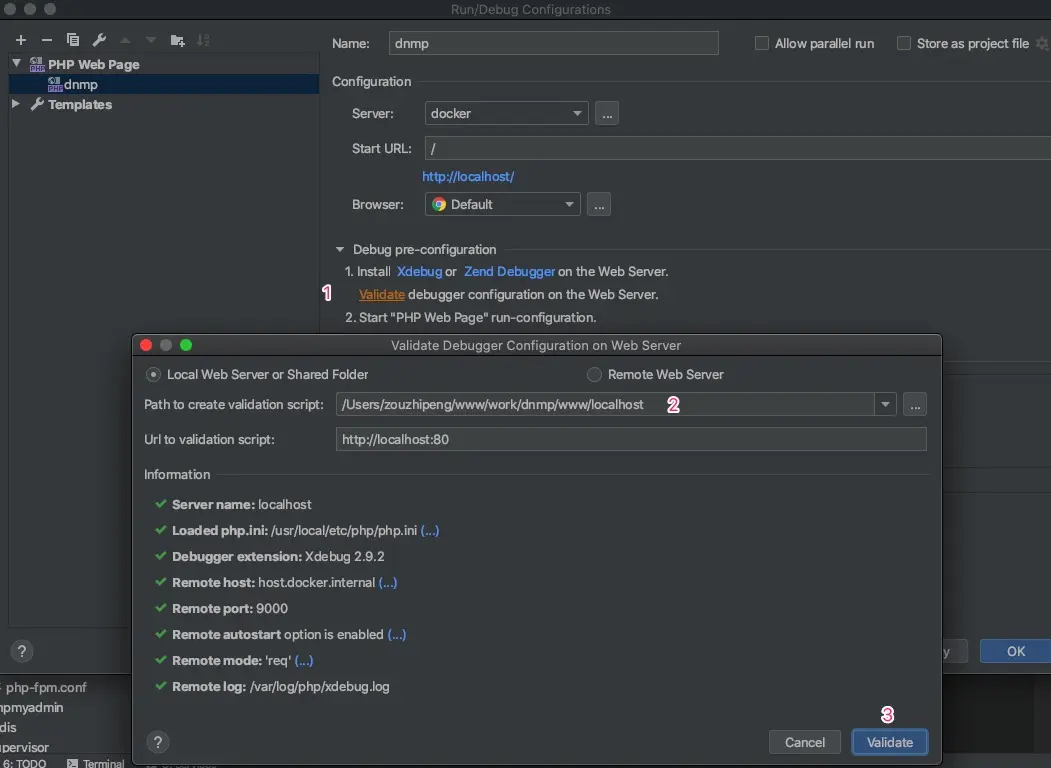The width and height of the screenshot is (1051, 768).
Task: Click green check icon beside Server name
Action: click(x=160, y=503)
